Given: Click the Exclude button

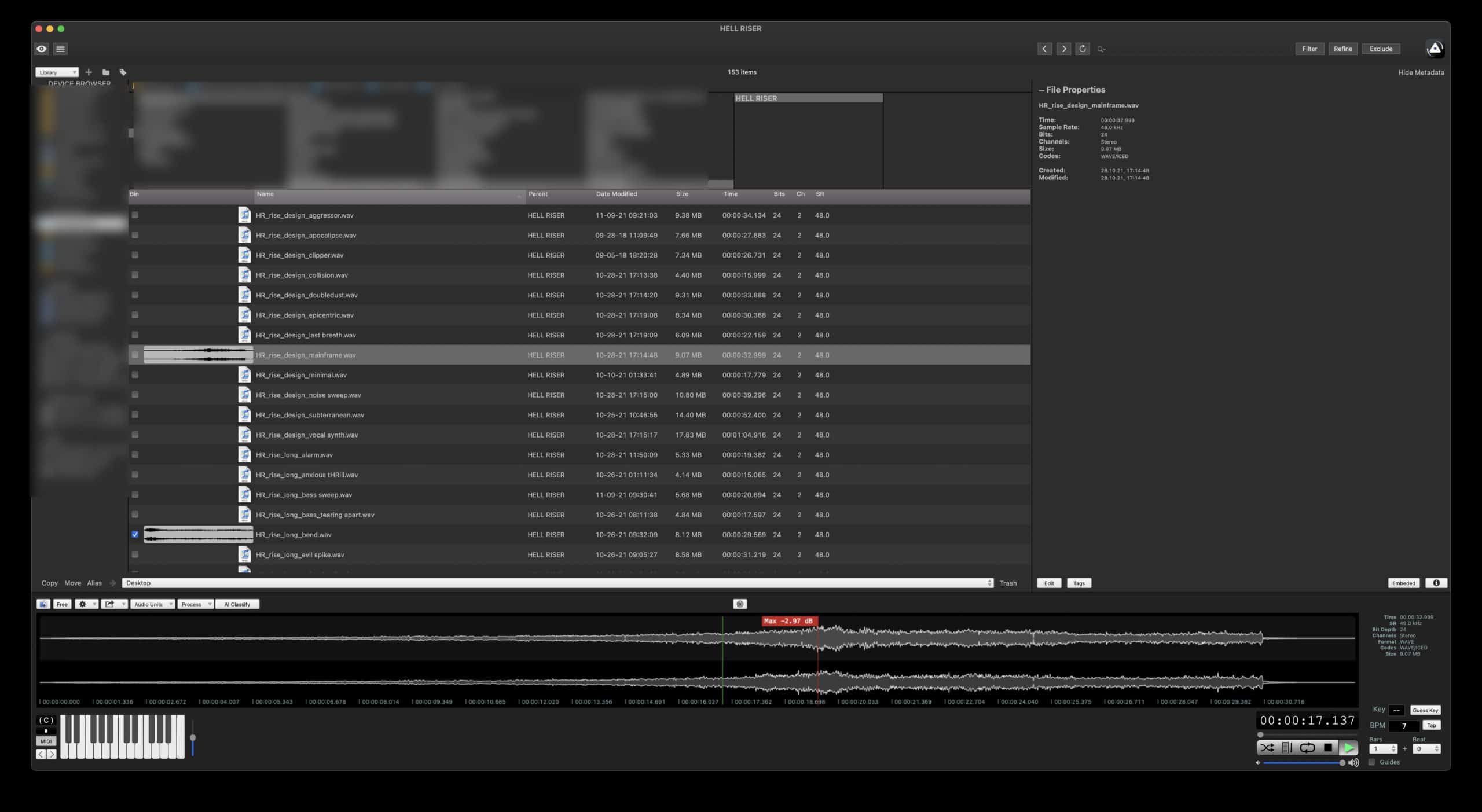Looking at the screenshot, I should click(x=1381, y=49).
